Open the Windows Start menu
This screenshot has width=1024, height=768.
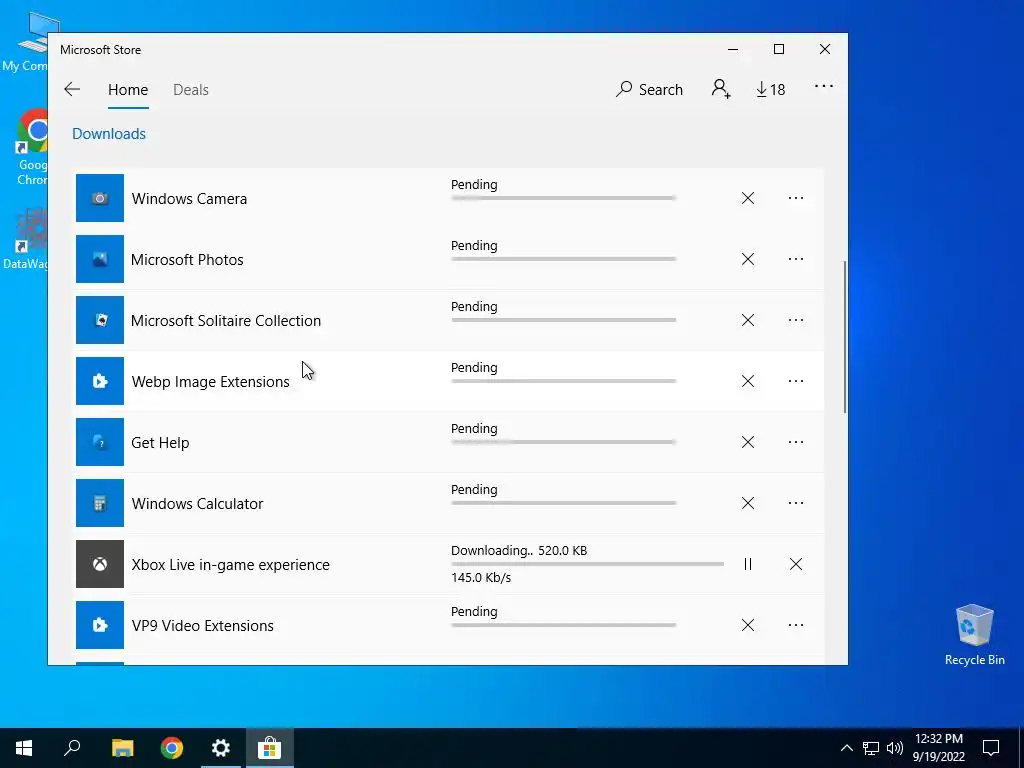tap(24, 748)
